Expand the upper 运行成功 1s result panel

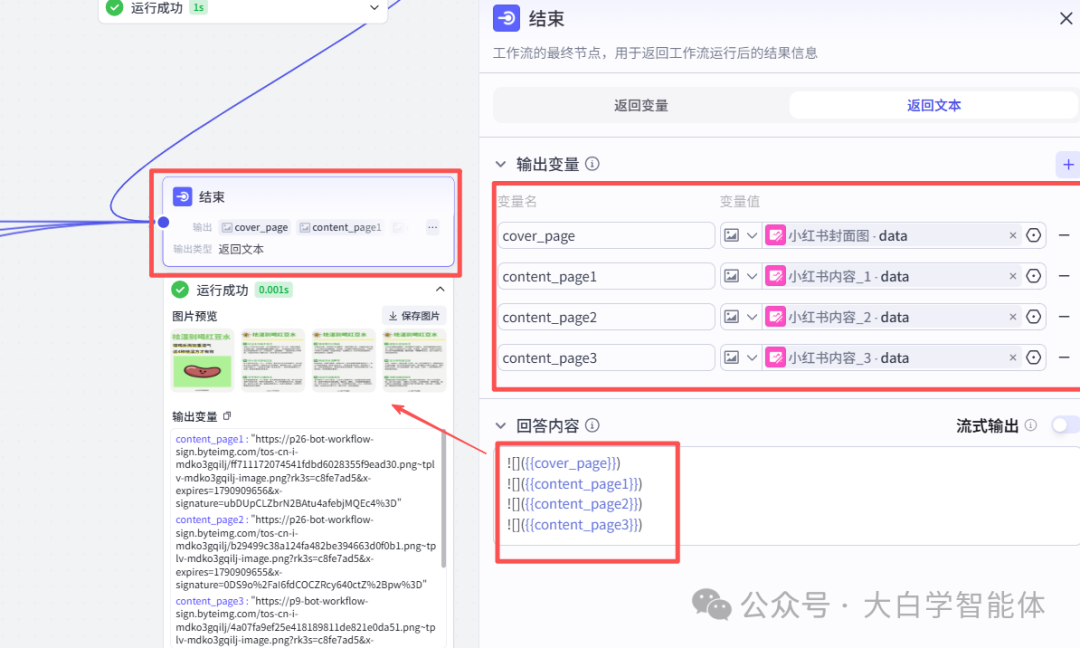(x=374, y=8)
